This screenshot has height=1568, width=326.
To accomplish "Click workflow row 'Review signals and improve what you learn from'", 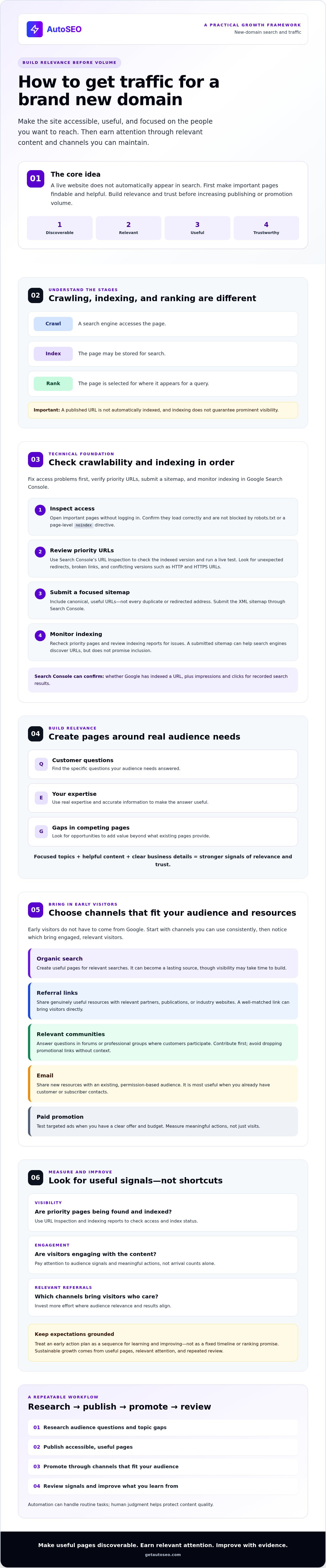I will coord(163,1486).
